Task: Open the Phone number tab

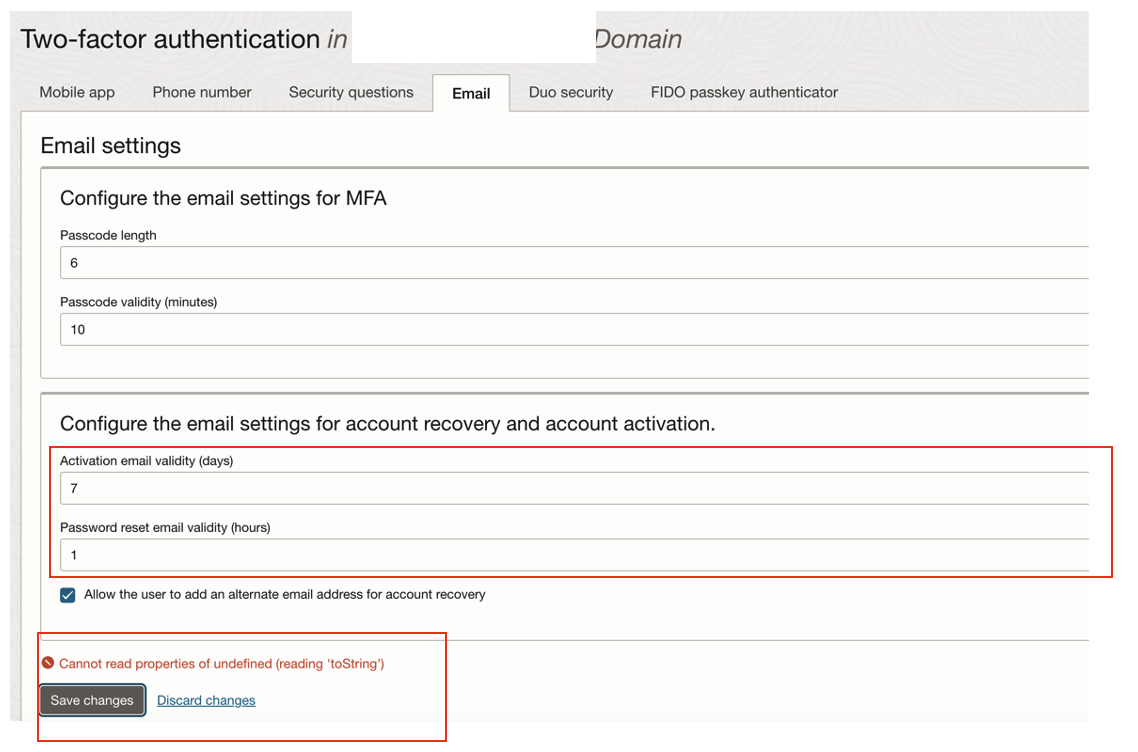Action: pyautogui.click(x=201, y=92)
